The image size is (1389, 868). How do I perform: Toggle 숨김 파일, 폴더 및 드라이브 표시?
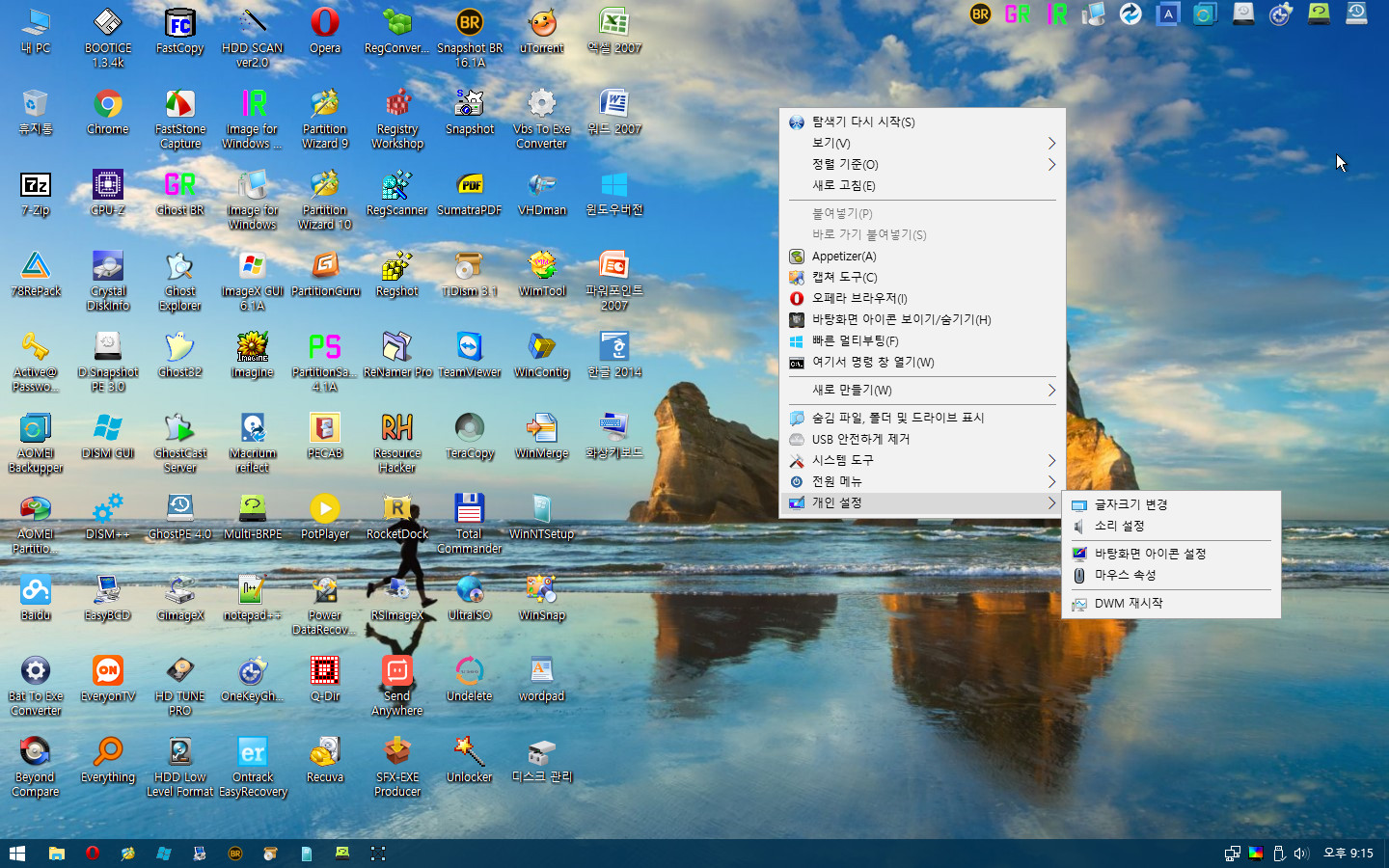922,418
